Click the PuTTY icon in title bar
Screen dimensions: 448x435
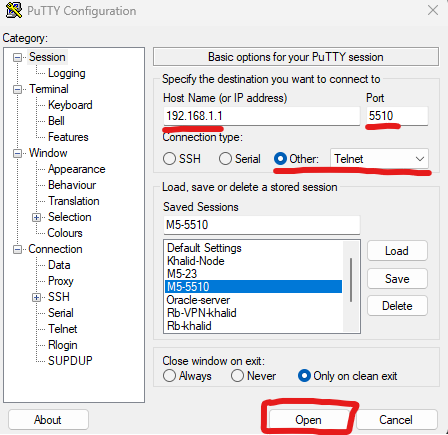tap(14, 10)
